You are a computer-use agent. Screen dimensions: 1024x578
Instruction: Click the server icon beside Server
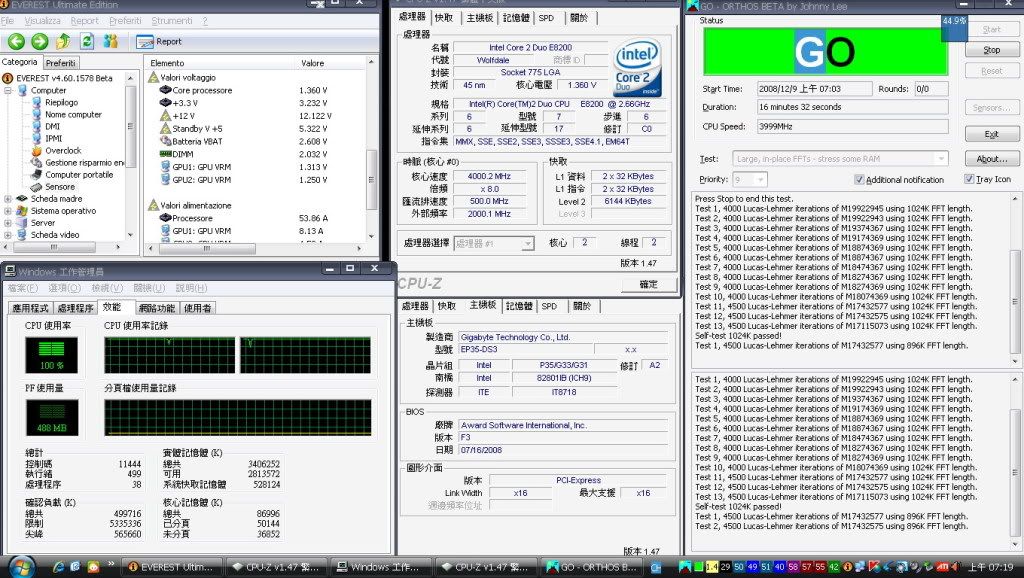tap(22, 223)
